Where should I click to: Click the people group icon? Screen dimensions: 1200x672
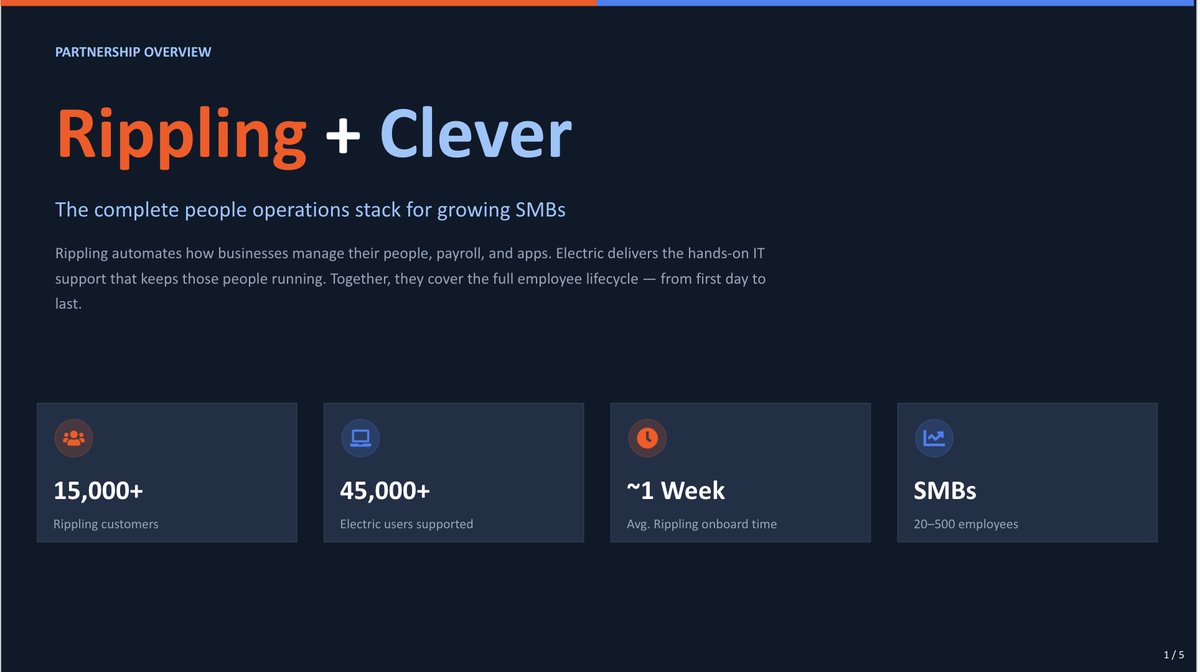73,438
